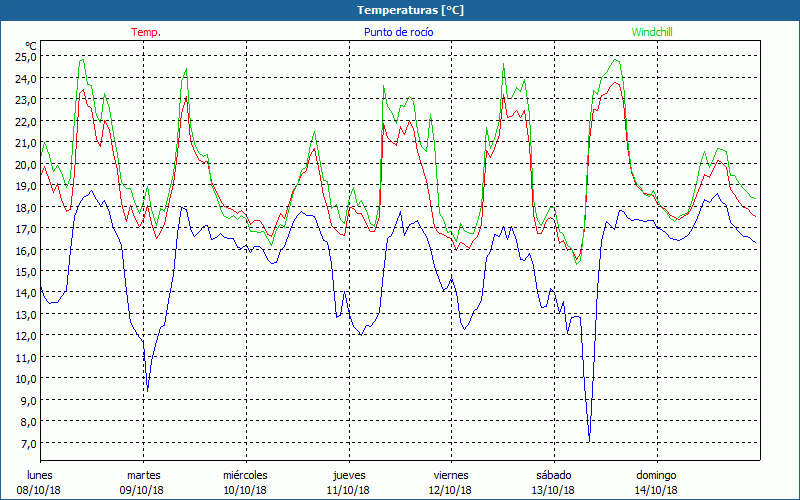Click the 09/10/18 date label
This screenshot has height=500, width=800.
coord(142,490)
